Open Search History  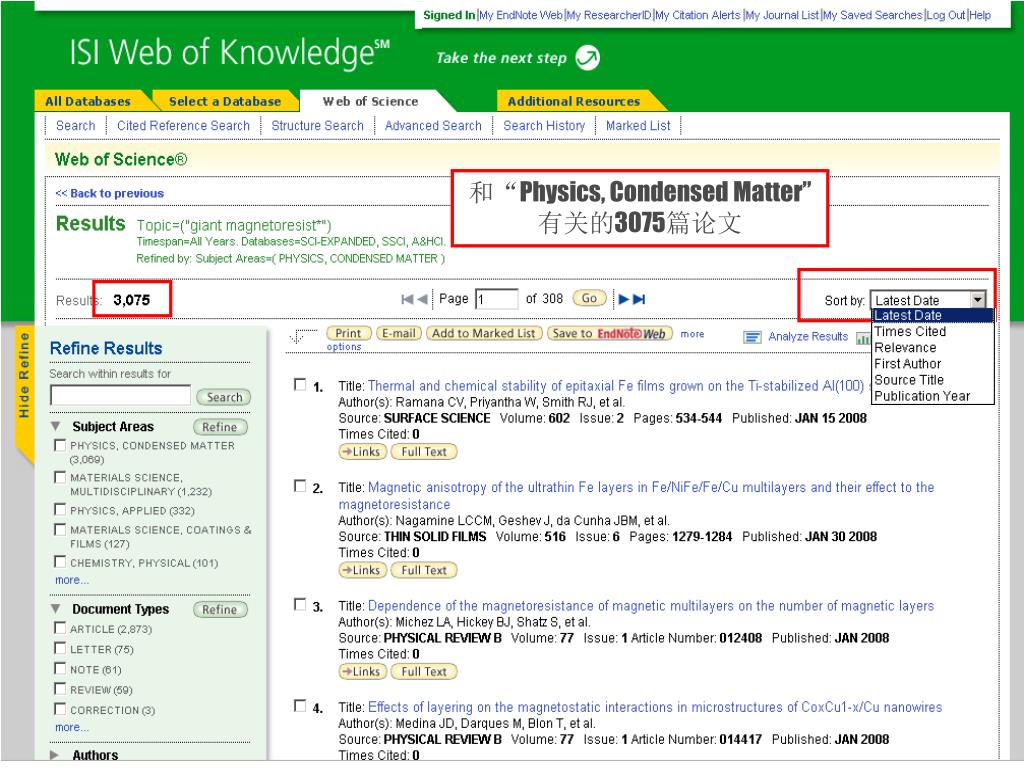(x=544, y=125)
